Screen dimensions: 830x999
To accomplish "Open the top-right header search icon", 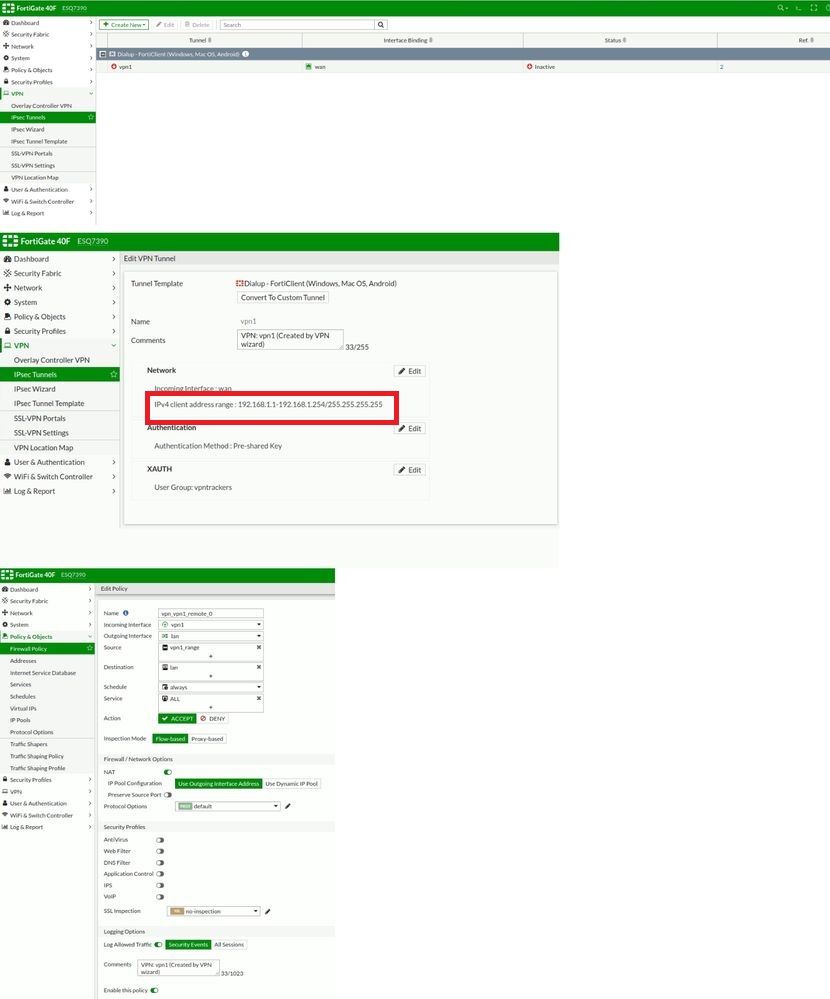I will point(782,8).
